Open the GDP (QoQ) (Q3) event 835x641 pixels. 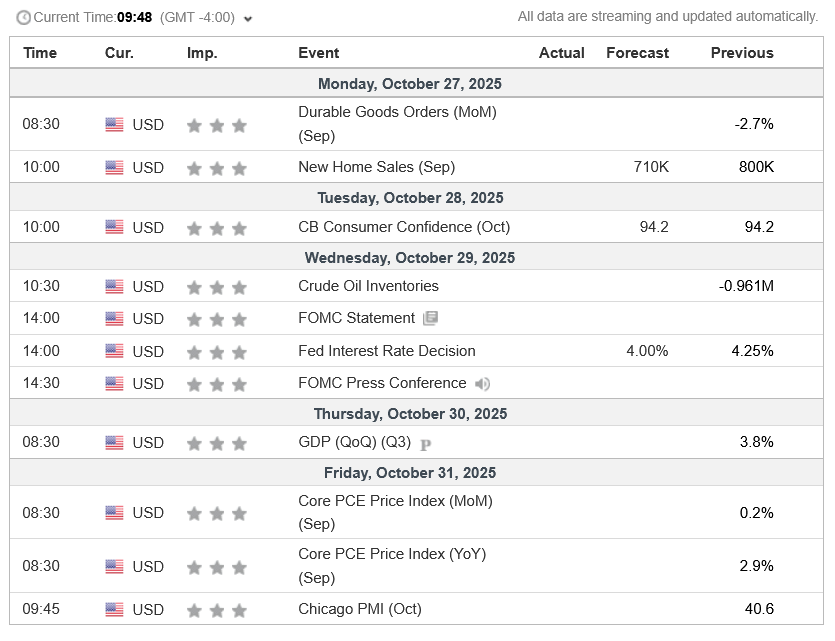355,442
